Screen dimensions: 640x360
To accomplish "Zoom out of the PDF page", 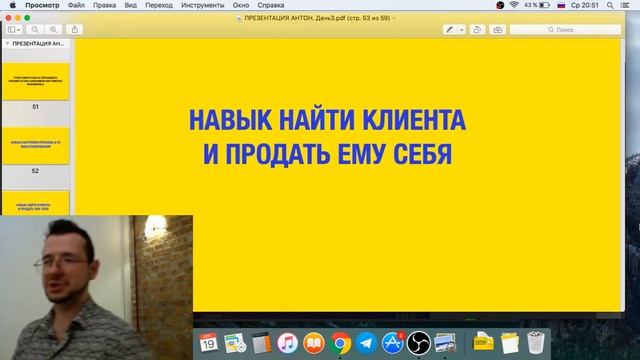I will coord(35,29).
